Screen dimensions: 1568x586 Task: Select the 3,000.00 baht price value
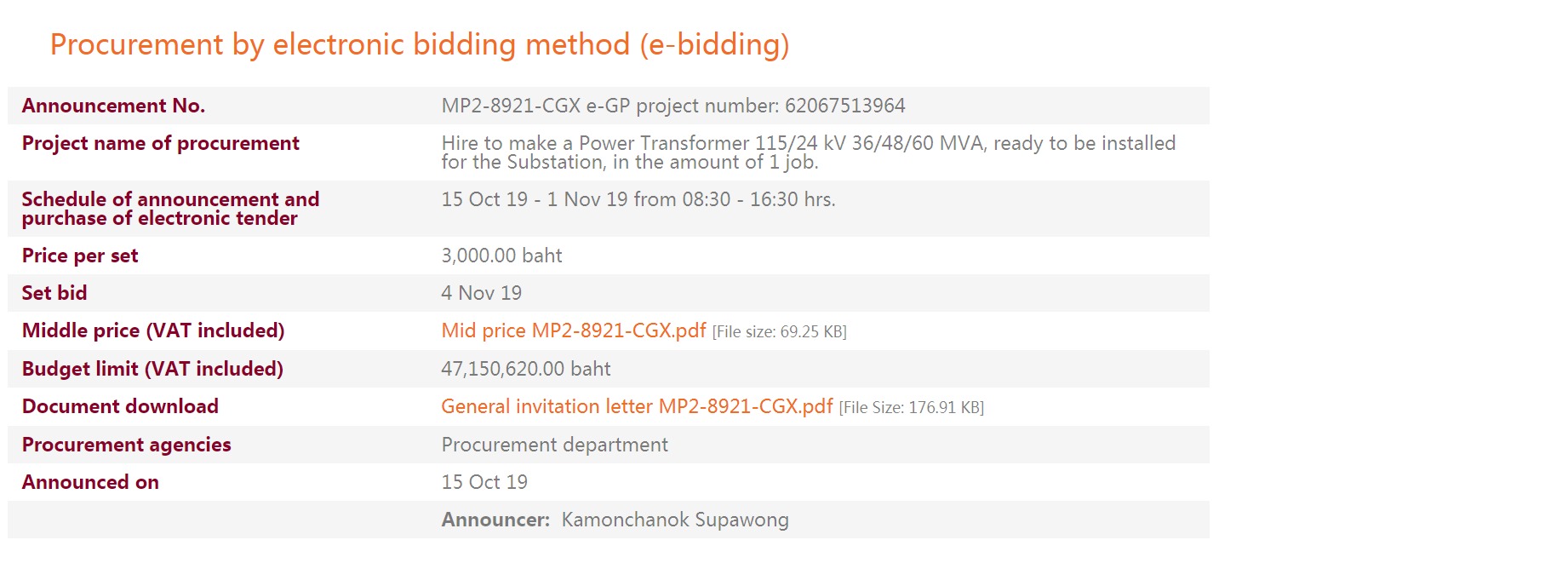click(x=501, y=256)
